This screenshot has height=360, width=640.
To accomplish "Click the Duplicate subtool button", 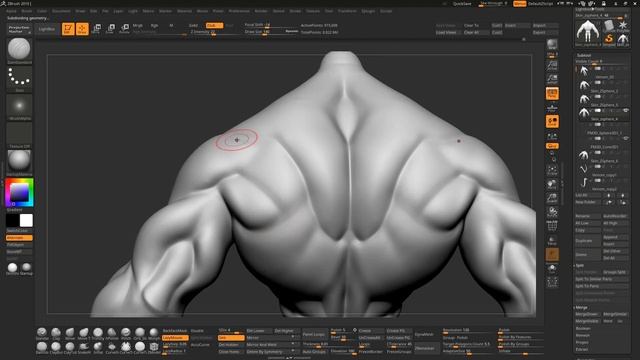I will (x=587, y=240).
